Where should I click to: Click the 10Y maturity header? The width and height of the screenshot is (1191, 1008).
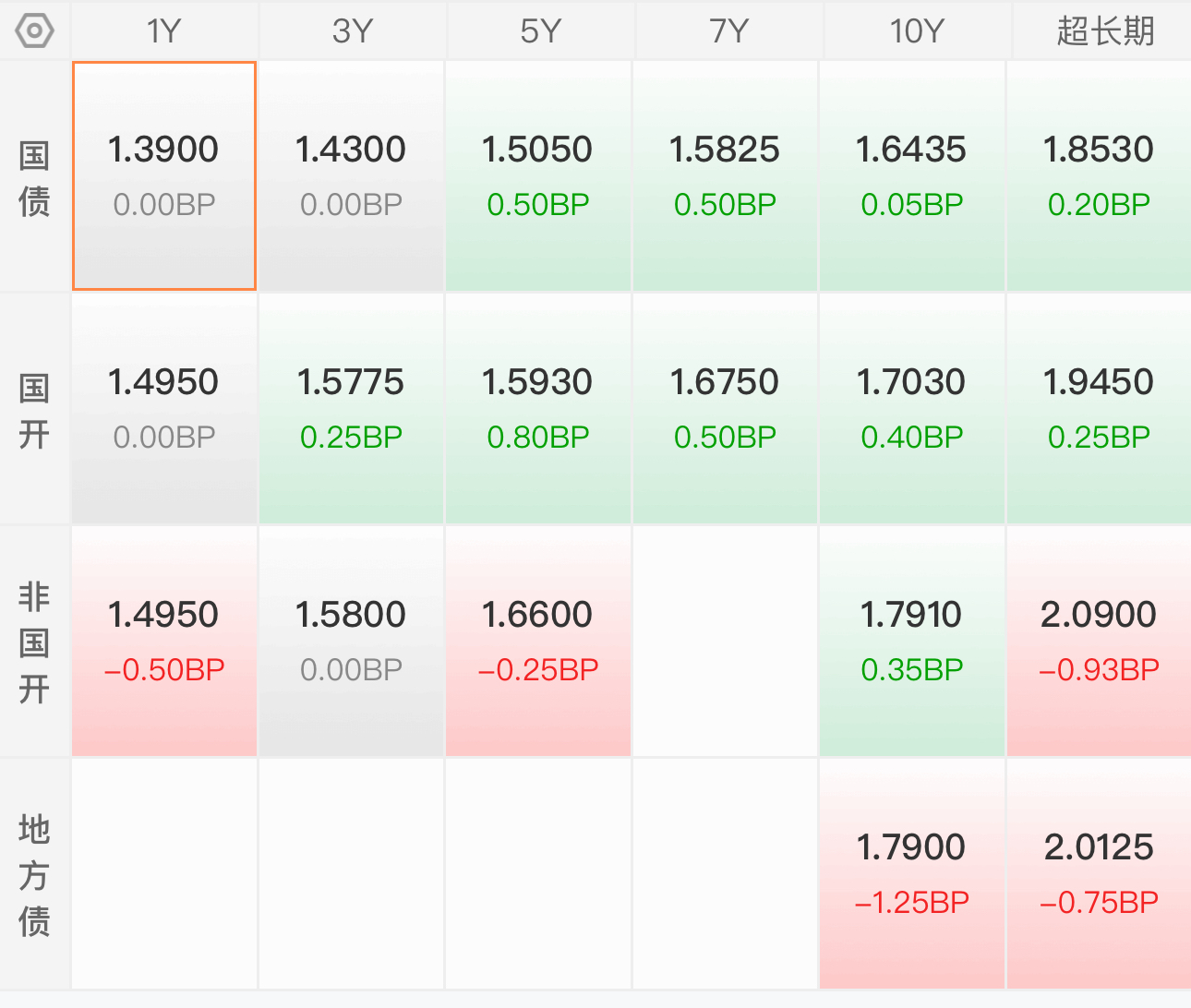click(x=917, y=31)
